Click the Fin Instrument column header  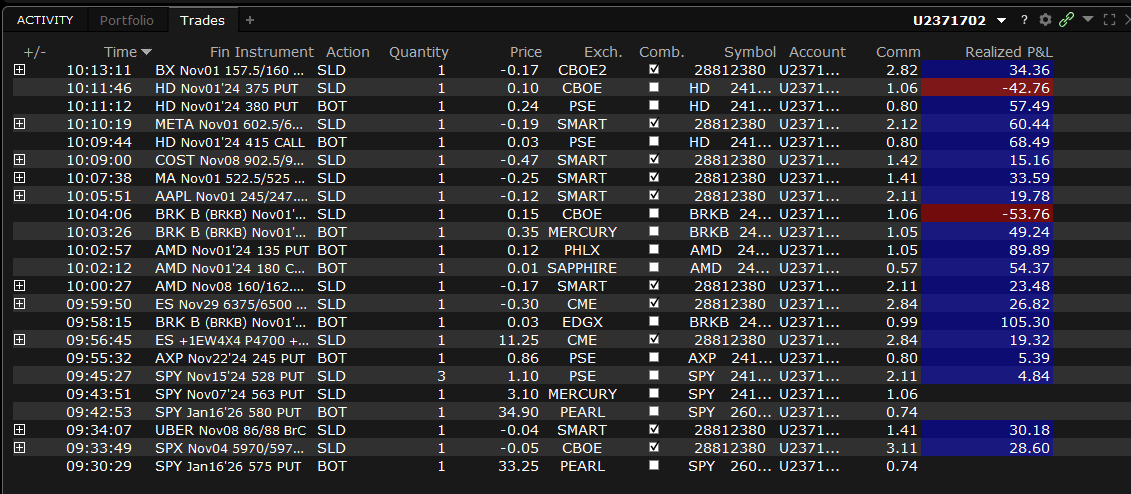click(x=262, y=52)
